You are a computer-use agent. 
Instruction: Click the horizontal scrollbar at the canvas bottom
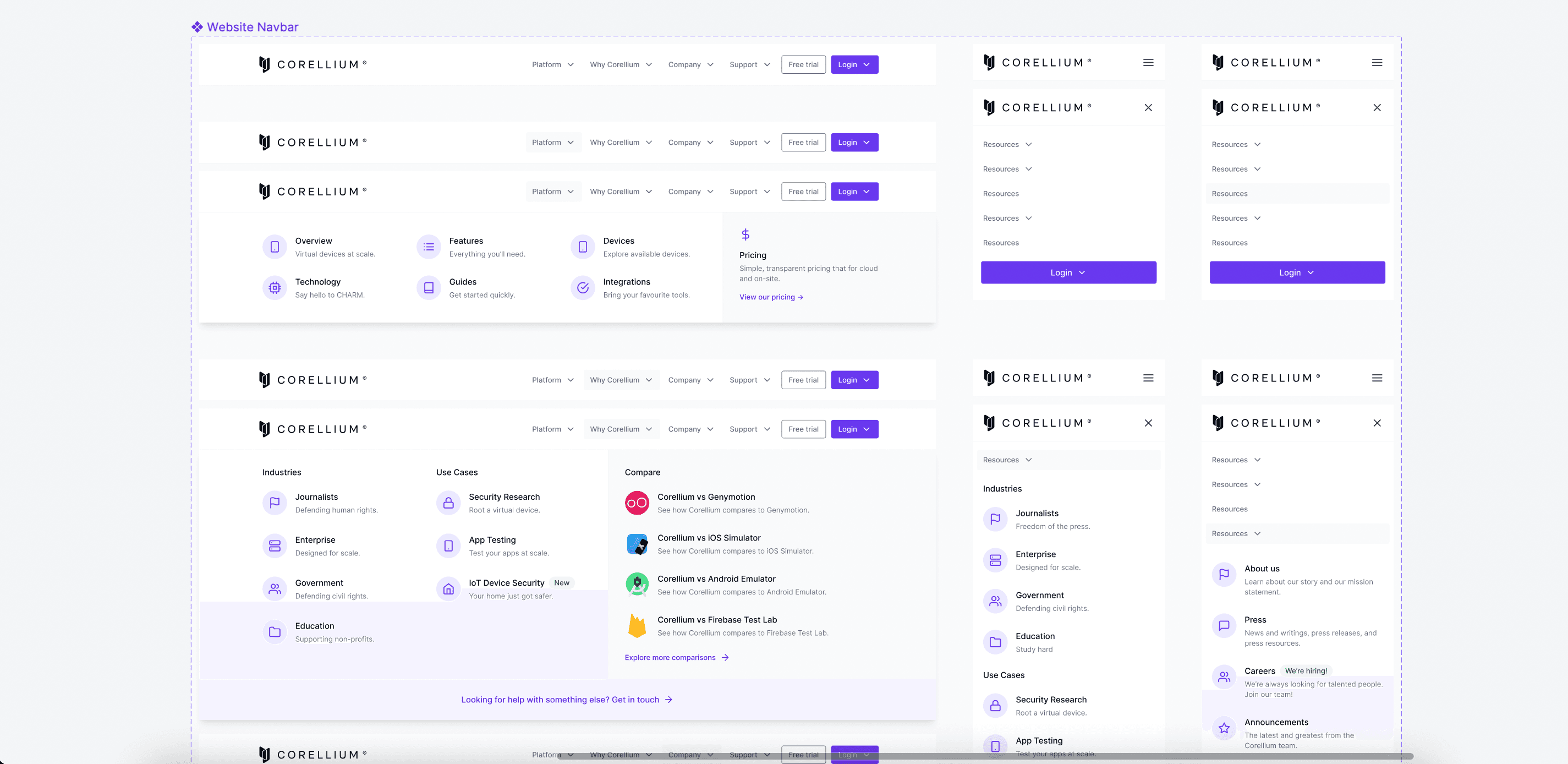click(985, 756)
